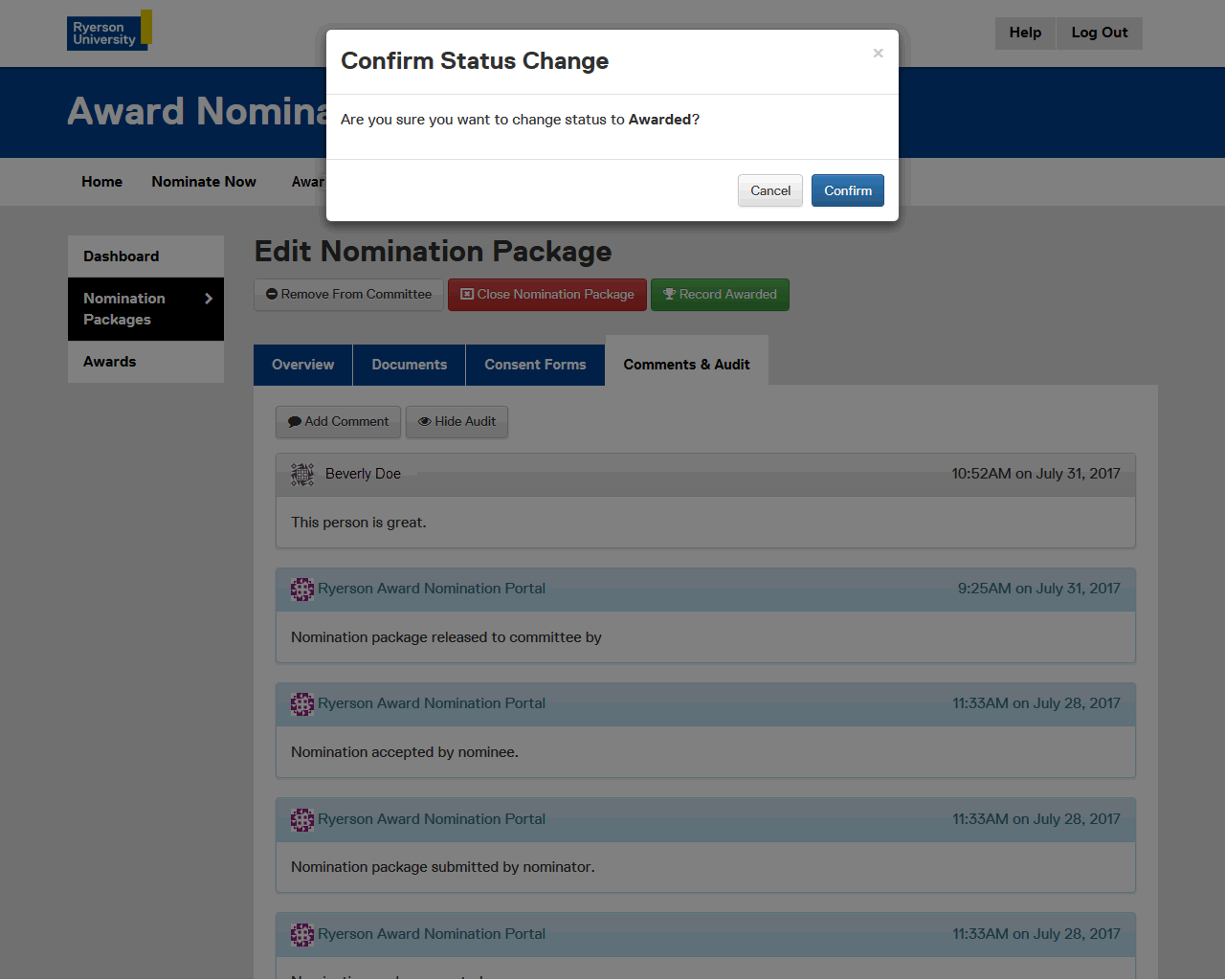The width and height of the screenshot is (1225, 980).
Task: Click the Log Out link
Action: pos(1099,33)
